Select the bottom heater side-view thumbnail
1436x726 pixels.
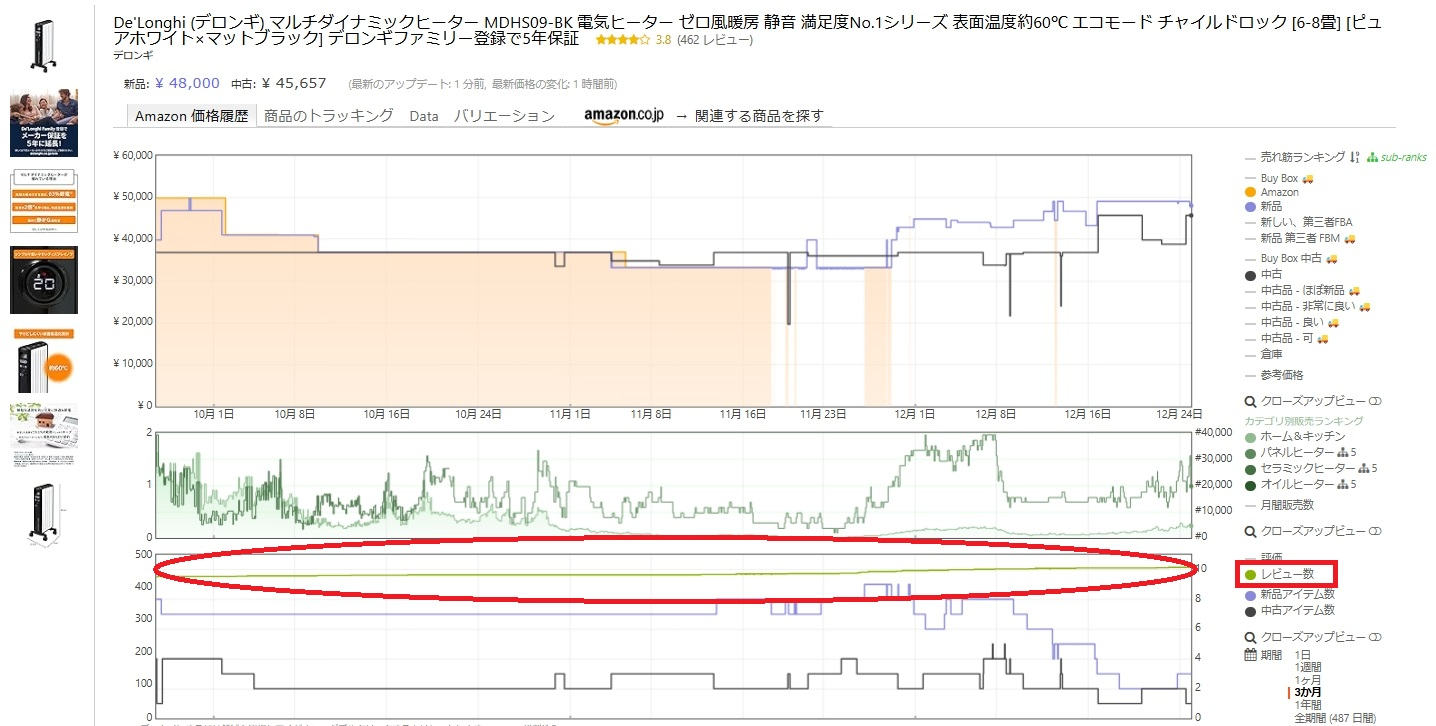(x=43, y=514)
